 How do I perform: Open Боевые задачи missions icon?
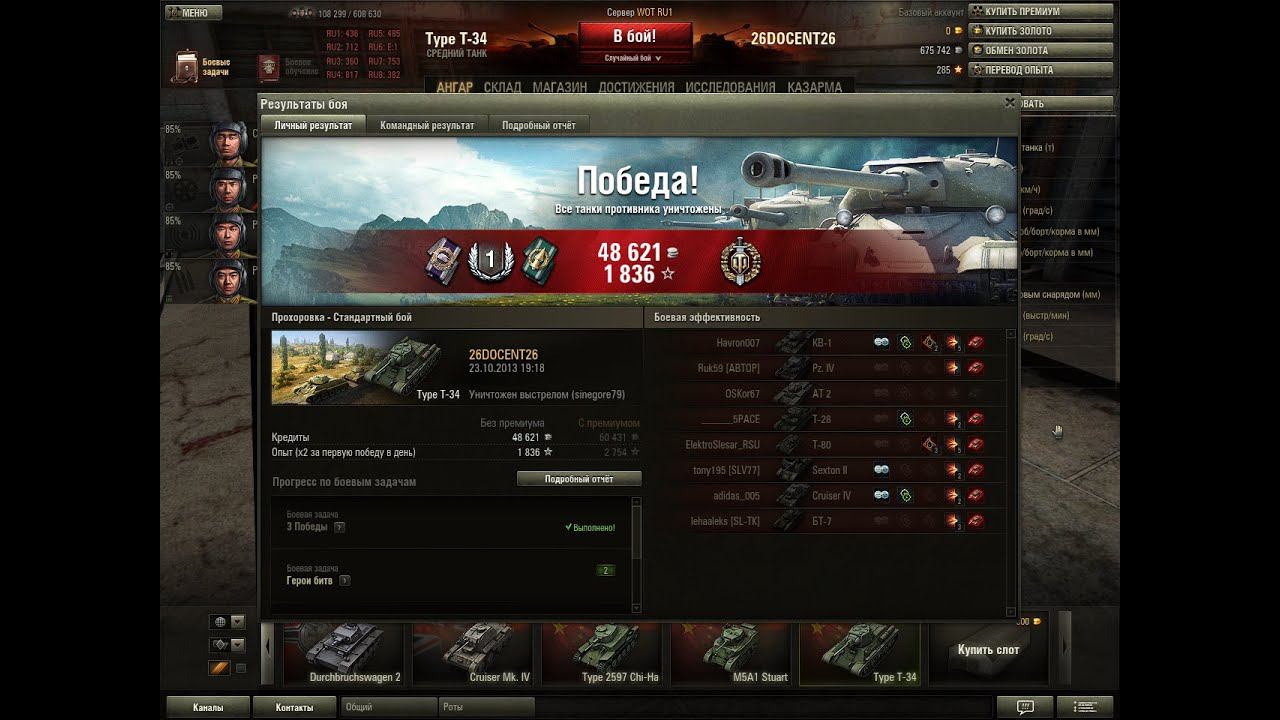point(184,66)
